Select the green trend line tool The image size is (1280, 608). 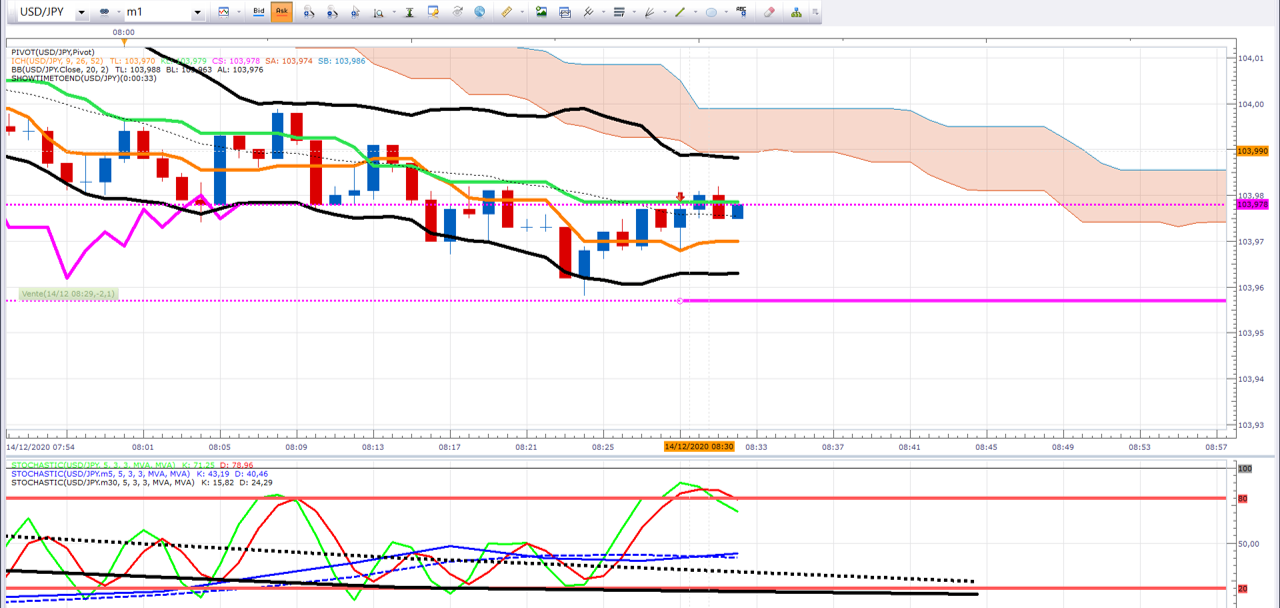tap(680, 12)
